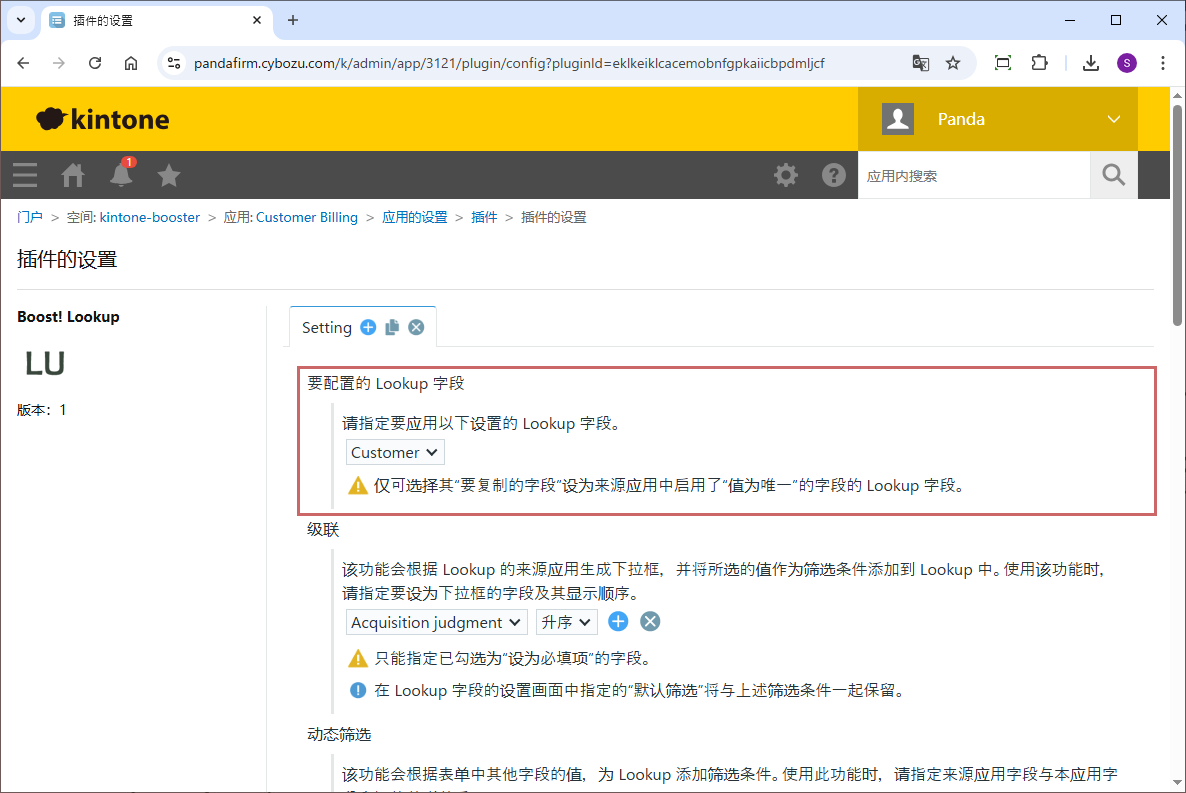Open the kintone hamburger menu
The width and height of the screenshot is (1186, 793).
click(25, 175)
